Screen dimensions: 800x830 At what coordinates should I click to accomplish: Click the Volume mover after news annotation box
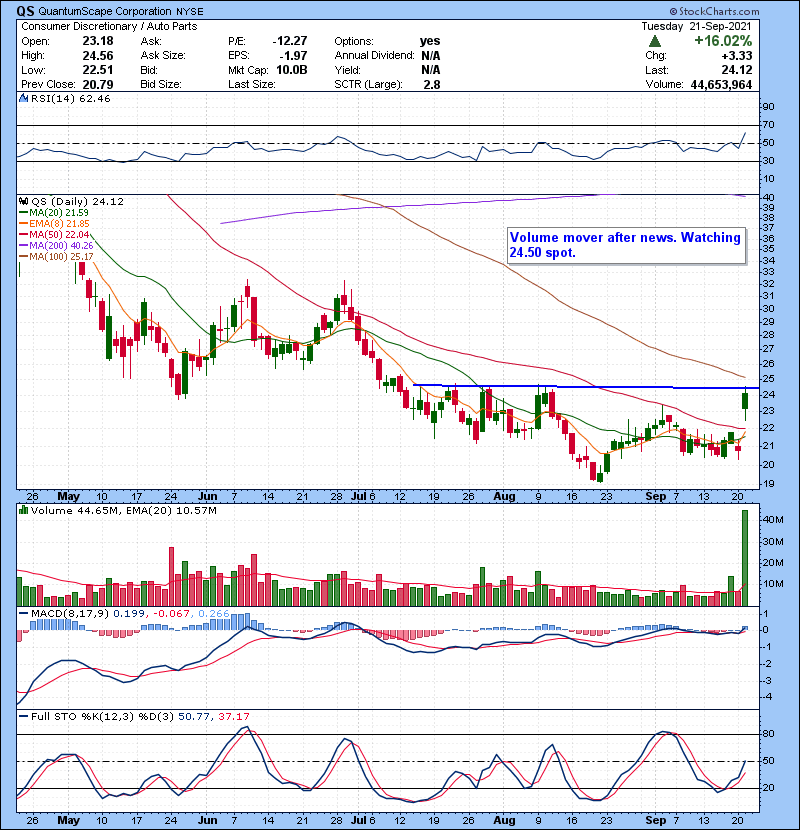tap(626, 245)
